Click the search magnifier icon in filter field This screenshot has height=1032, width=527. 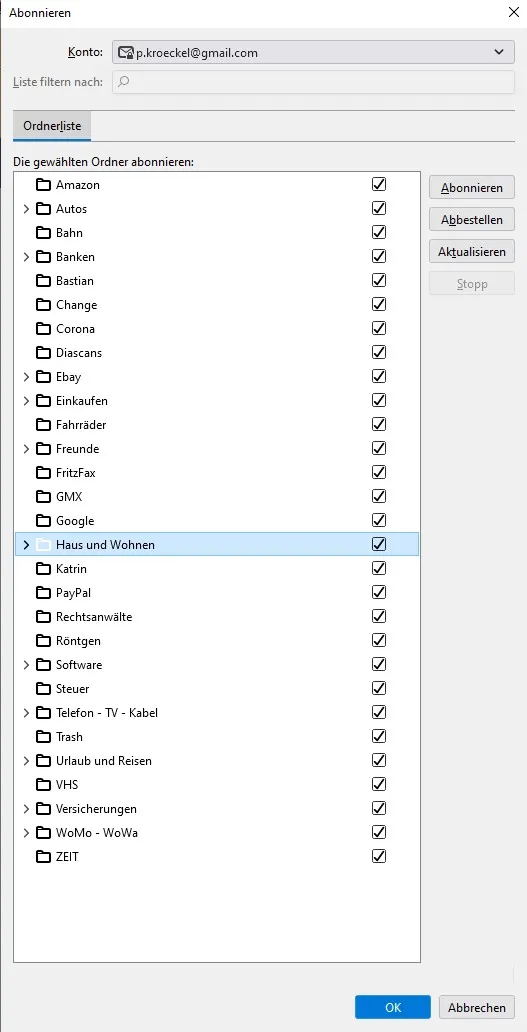tap(124, 82)
